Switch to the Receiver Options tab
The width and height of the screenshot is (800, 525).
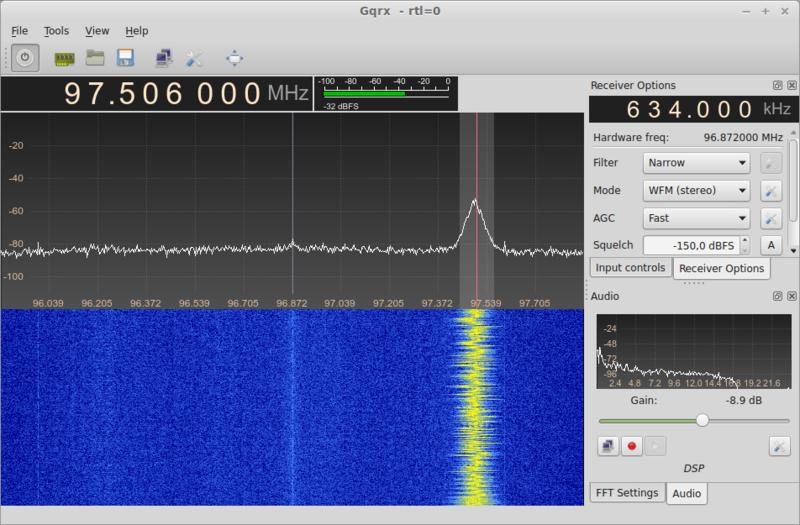(x=721, y=268)
